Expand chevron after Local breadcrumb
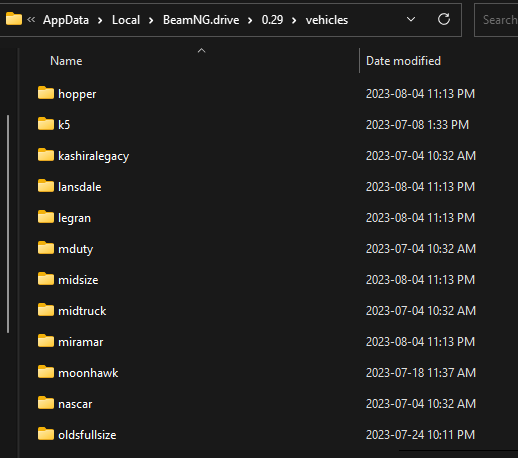Viewport: 518px width, 458px height. [x=151, y=20]
